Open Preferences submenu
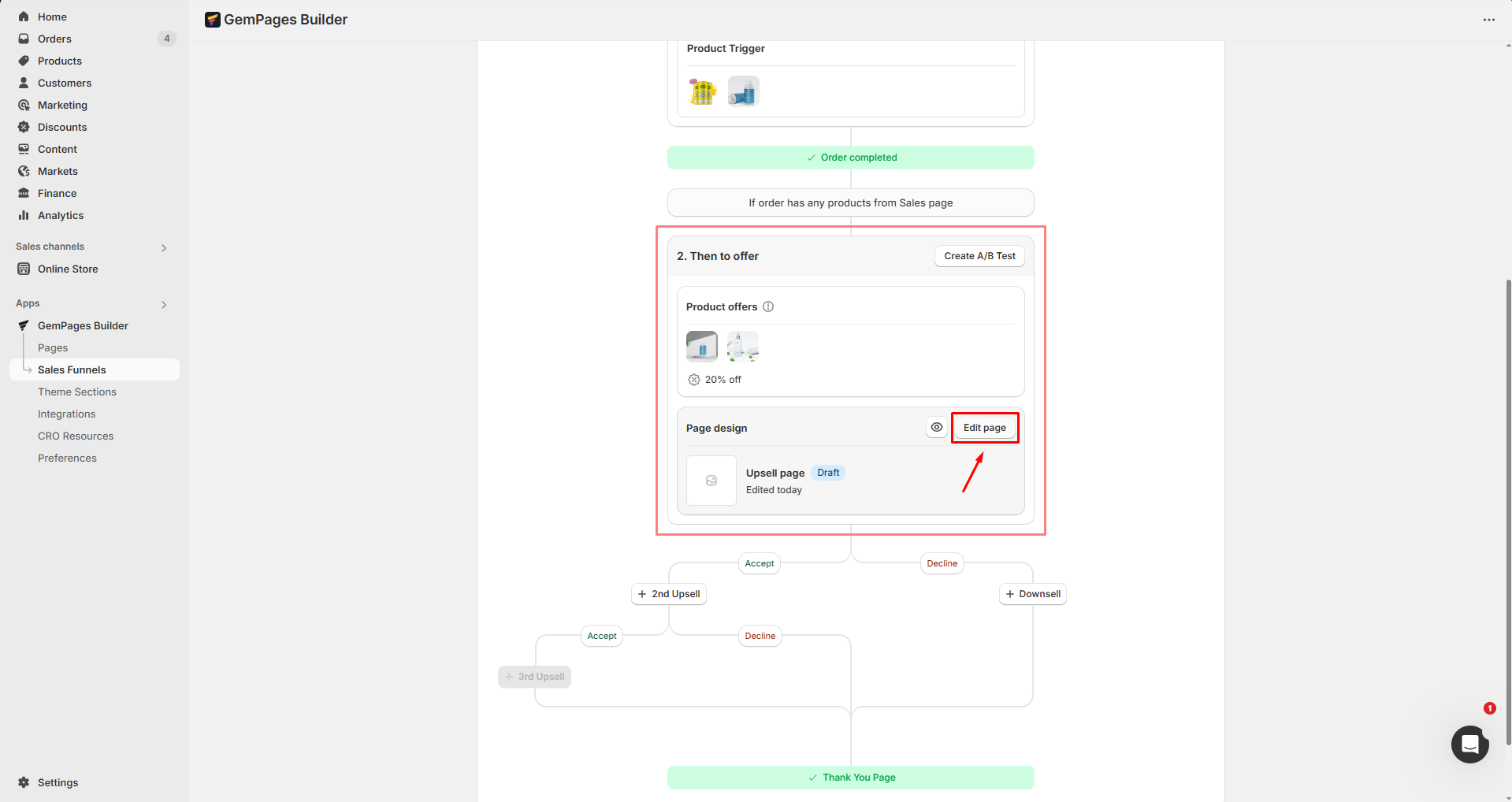 click(x=95, y=458)
